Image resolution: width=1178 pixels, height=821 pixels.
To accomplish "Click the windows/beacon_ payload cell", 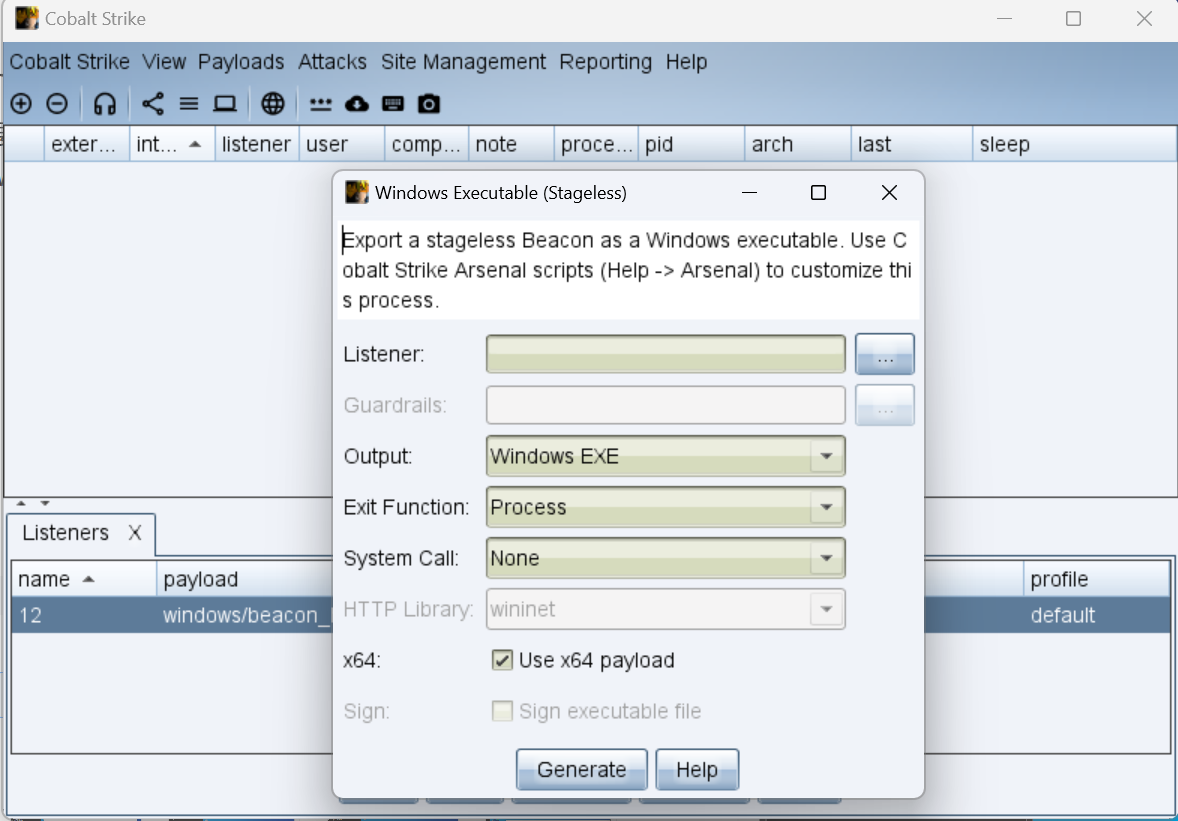I will click(246, 615).
